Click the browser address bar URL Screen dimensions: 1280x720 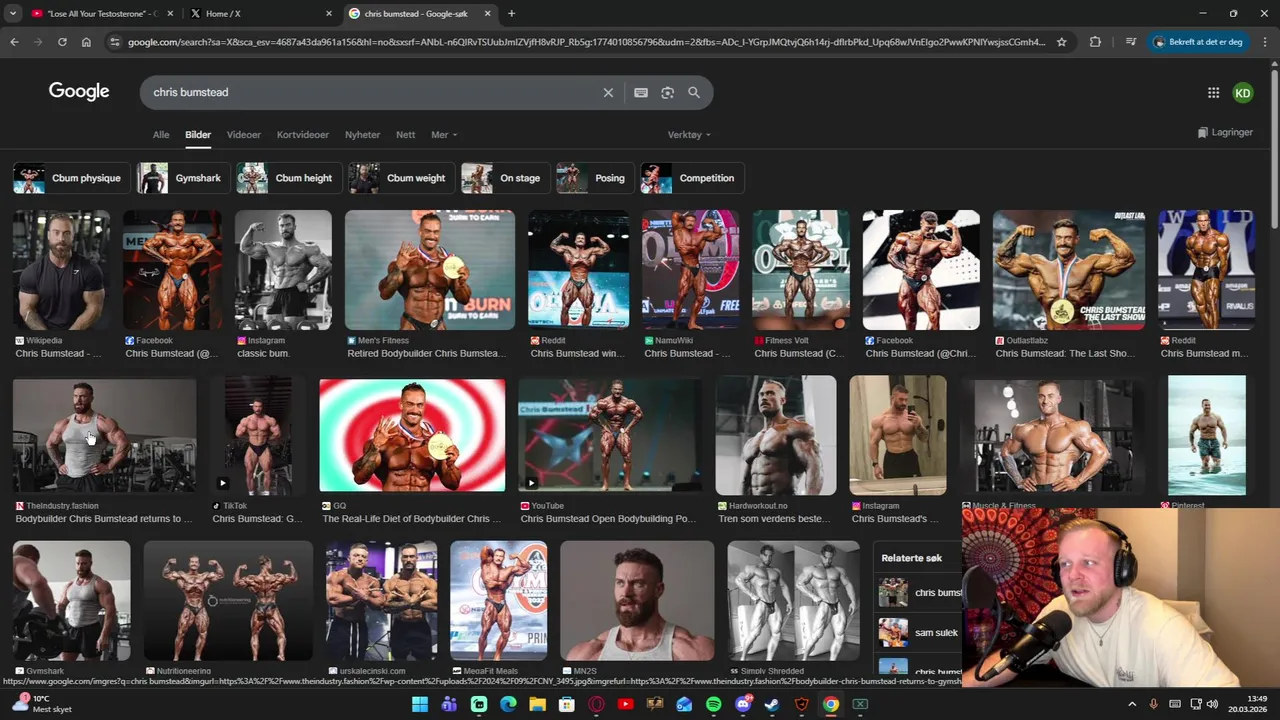point(586,42)
